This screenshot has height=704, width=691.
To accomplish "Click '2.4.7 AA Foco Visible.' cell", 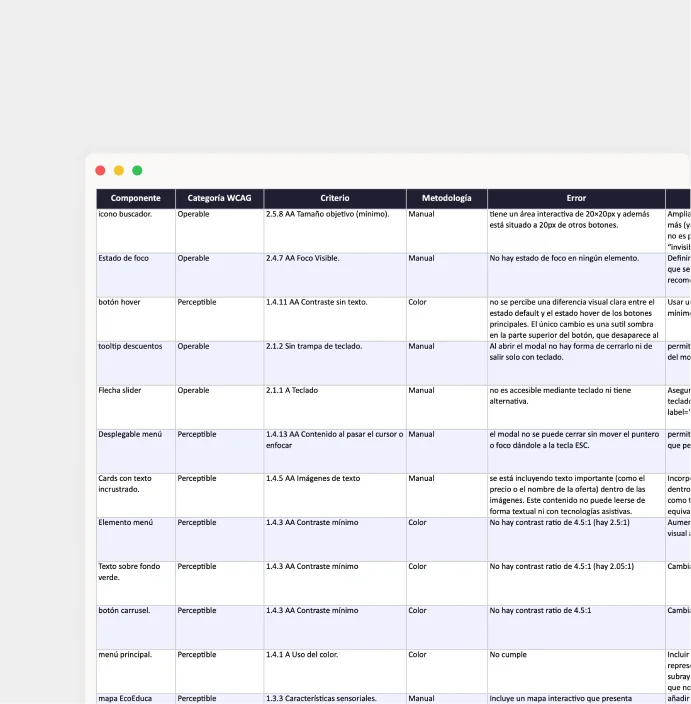I will [x=335, y=275].
